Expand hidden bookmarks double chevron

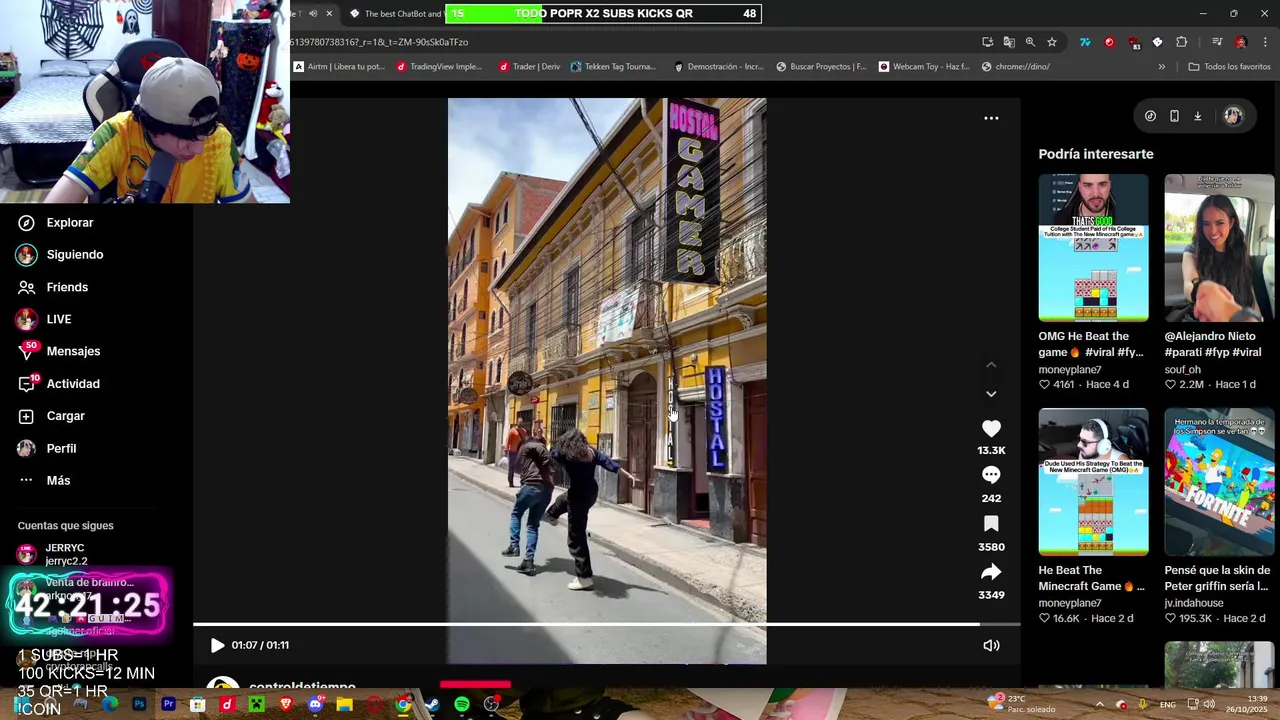(1161, 67)
